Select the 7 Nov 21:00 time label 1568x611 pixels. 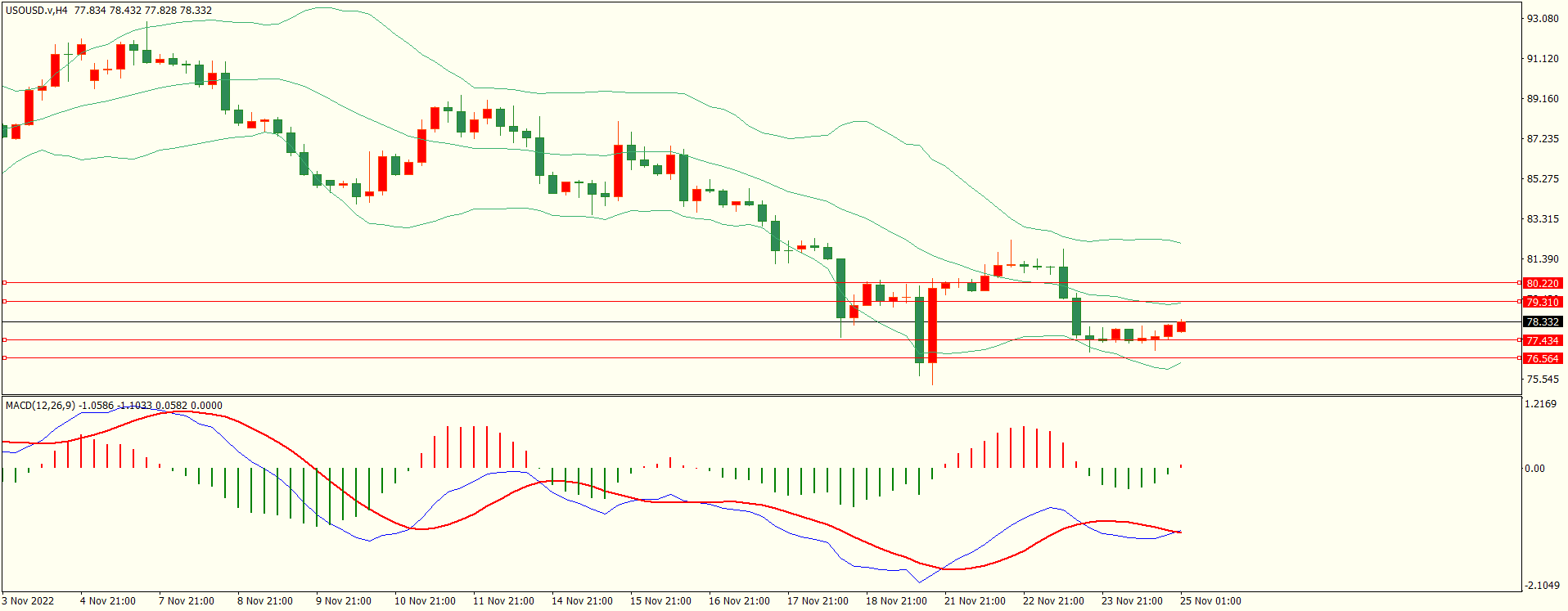187,601
